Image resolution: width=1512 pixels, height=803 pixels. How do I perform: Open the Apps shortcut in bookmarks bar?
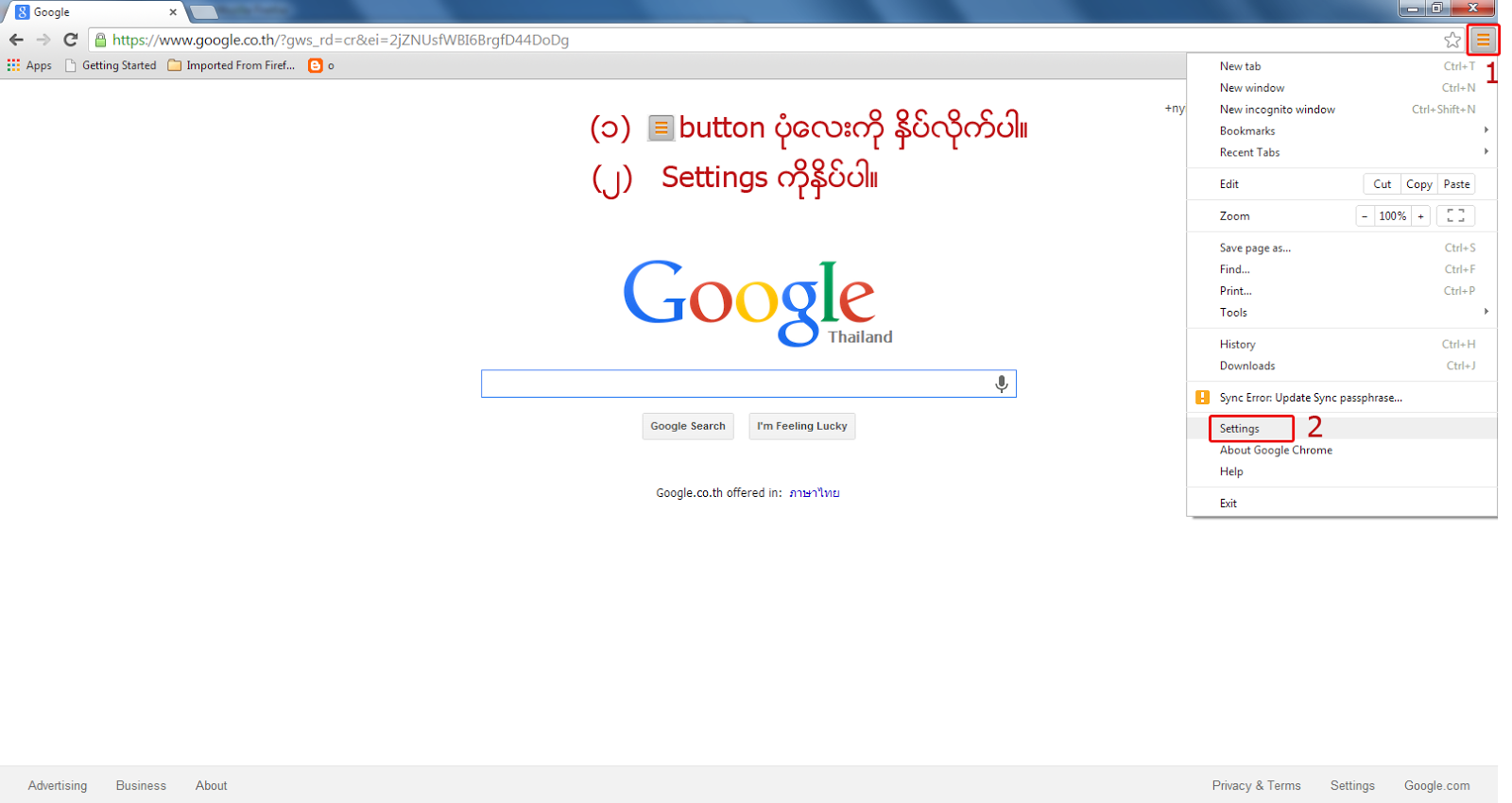29,65
